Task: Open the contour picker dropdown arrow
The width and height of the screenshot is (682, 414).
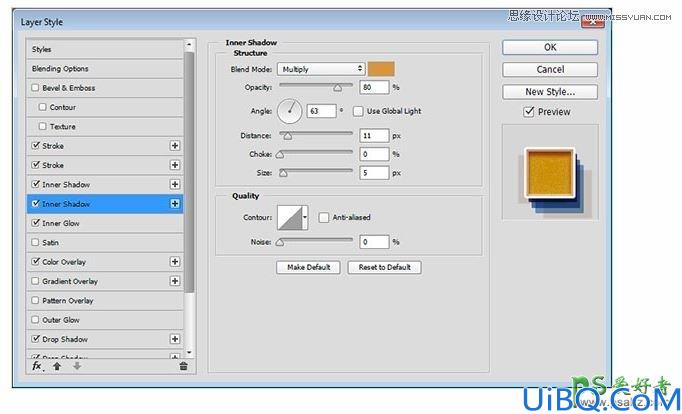Action: click(x=305, y=217)
